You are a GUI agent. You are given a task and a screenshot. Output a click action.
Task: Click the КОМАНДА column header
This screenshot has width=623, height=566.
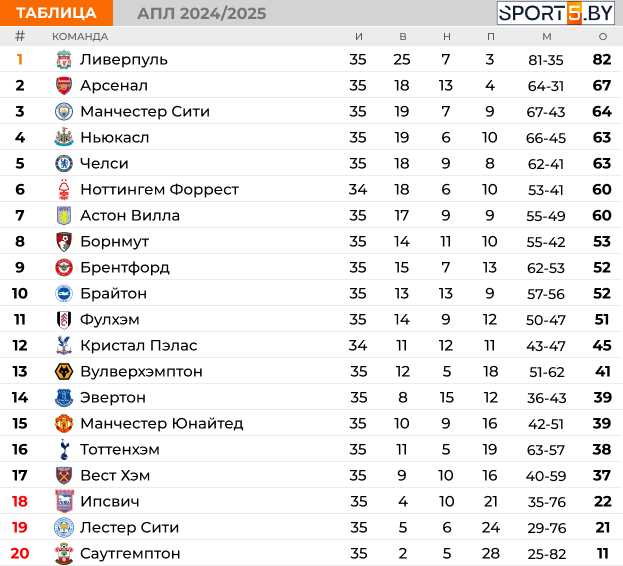[80, 37]
